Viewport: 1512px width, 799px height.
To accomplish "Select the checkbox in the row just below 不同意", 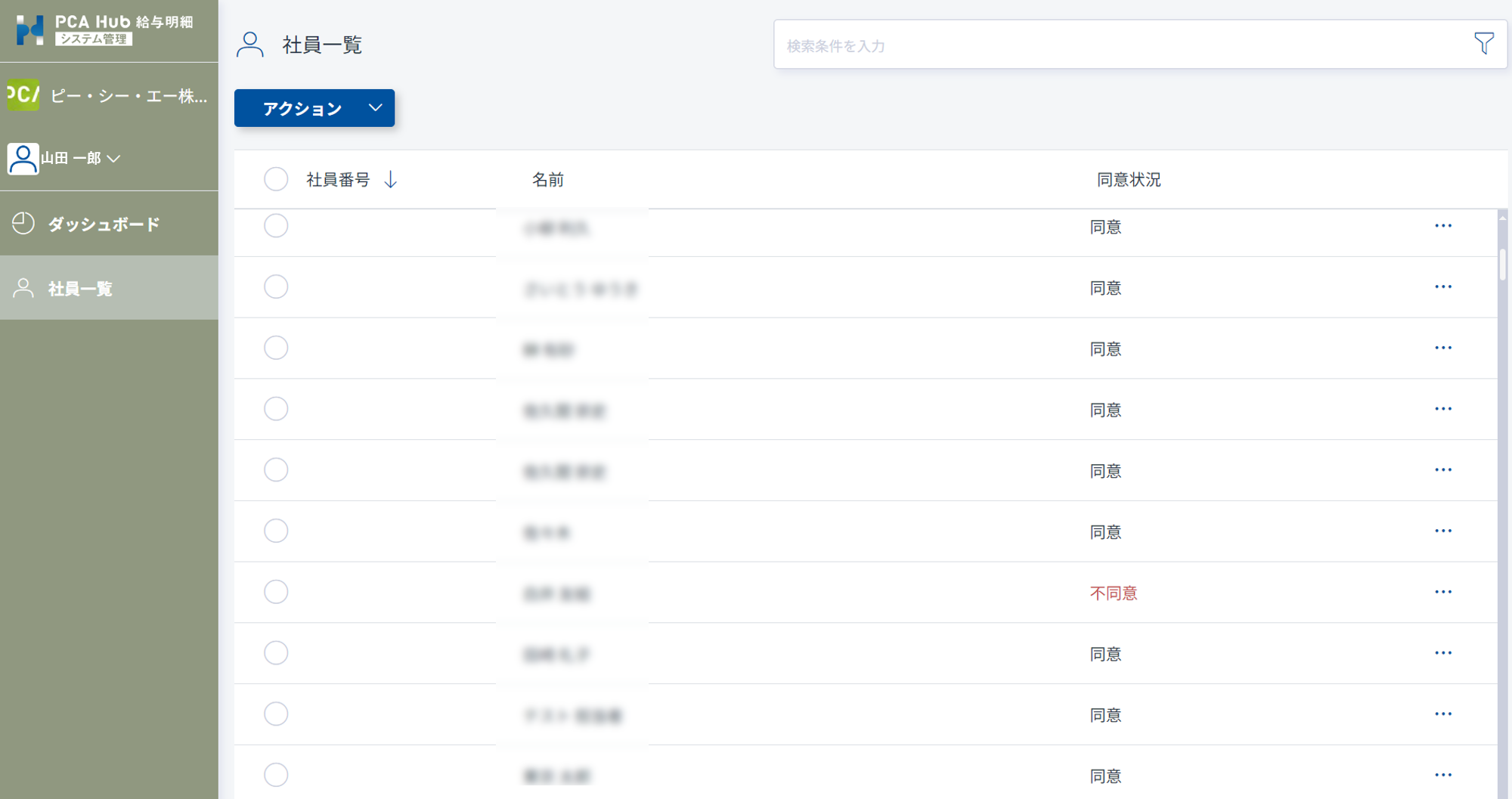I will tap(276, 653).
